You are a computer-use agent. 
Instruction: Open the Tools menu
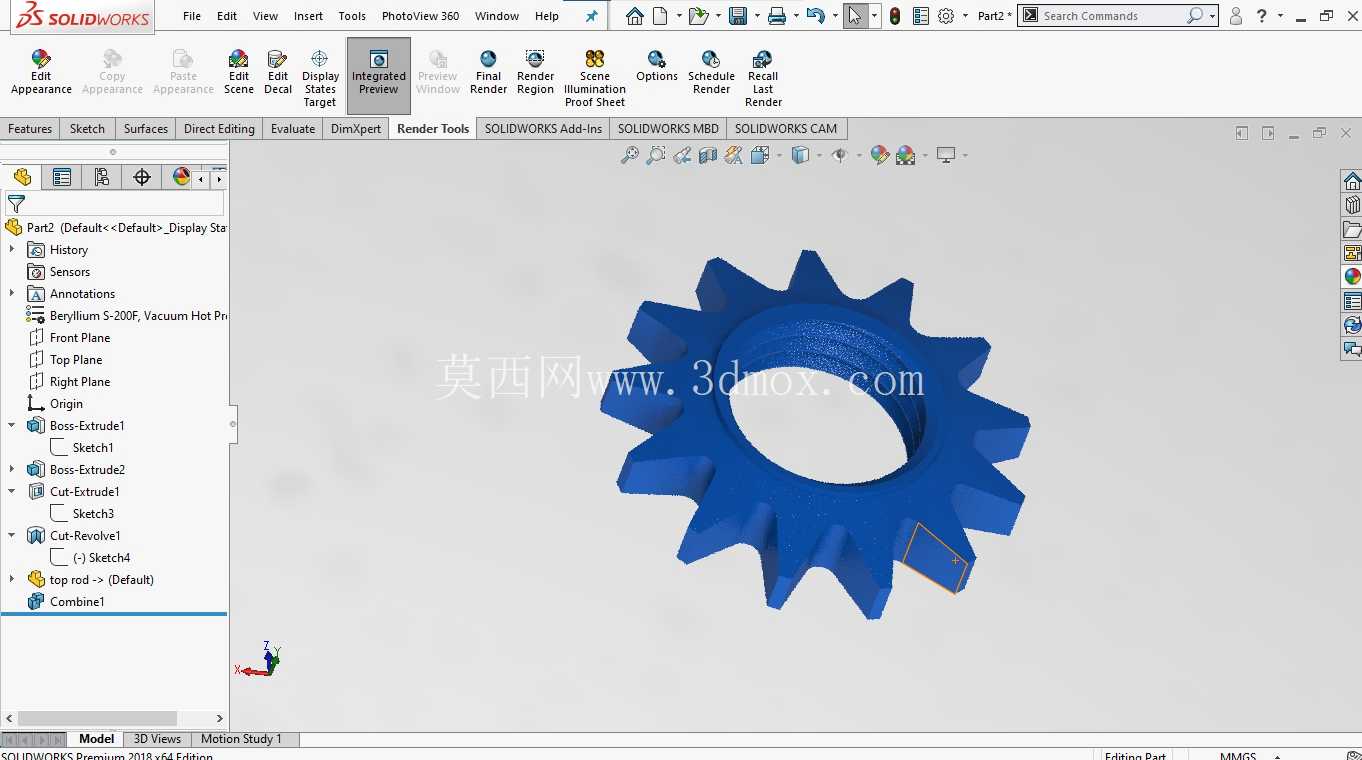tap(352, 16)
